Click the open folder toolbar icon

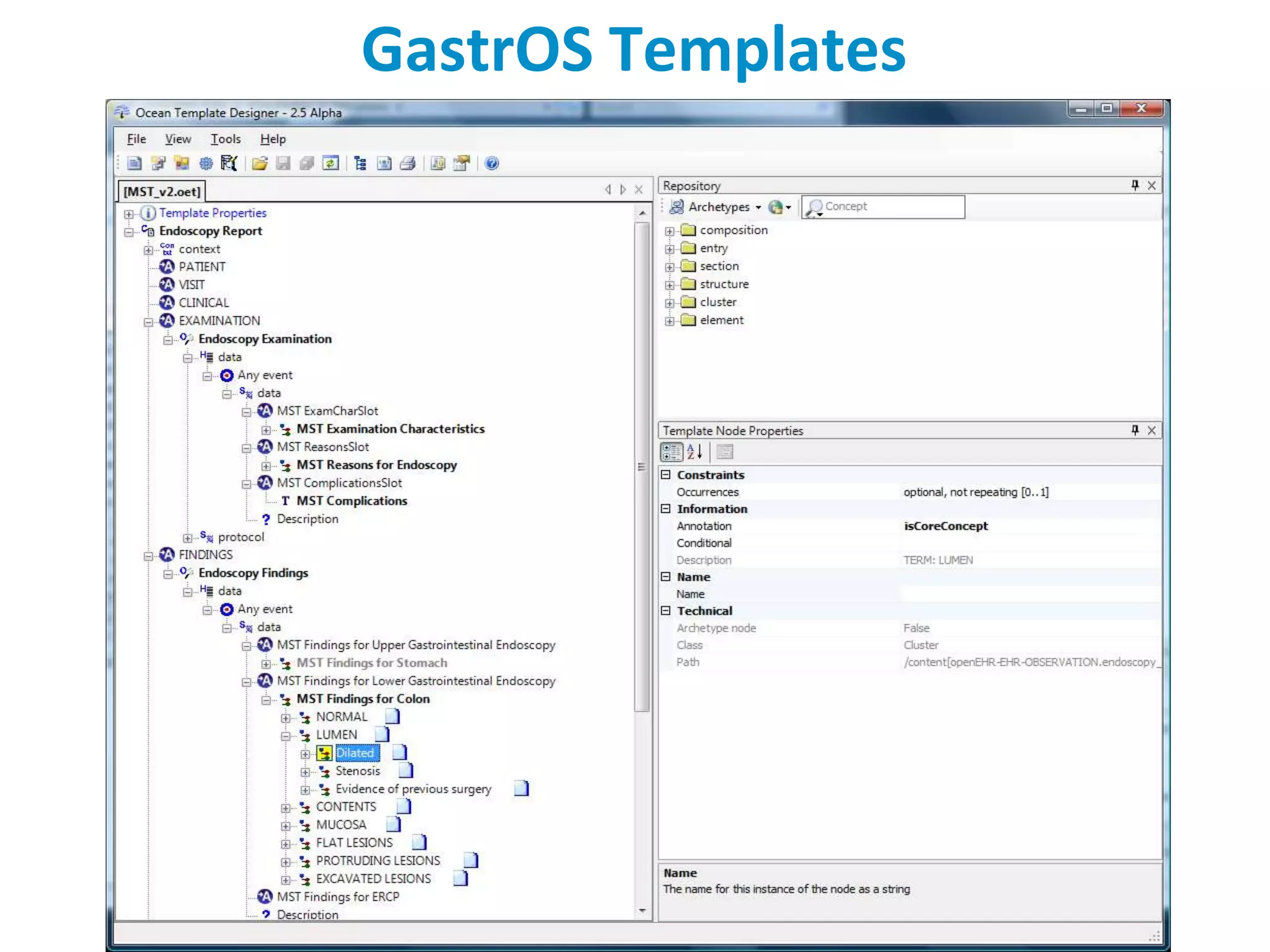260,163
